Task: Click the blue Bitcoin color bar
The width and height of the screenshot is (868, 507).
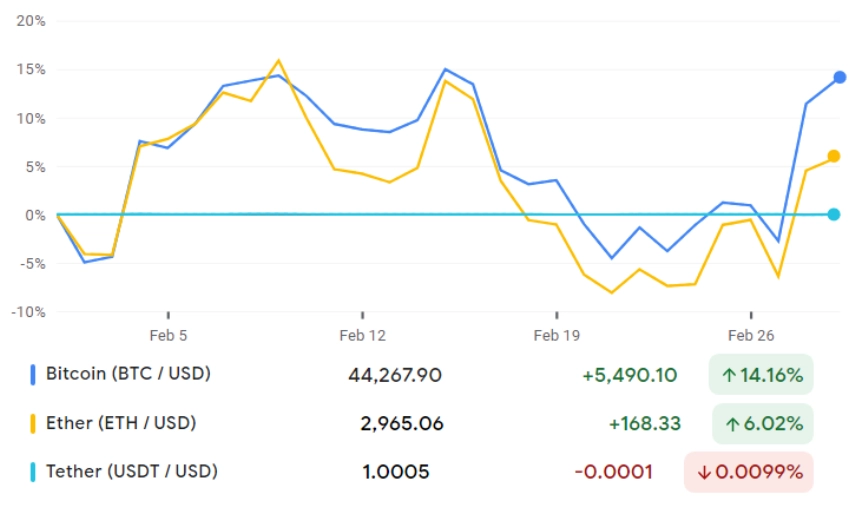Action: click(33, 375)
